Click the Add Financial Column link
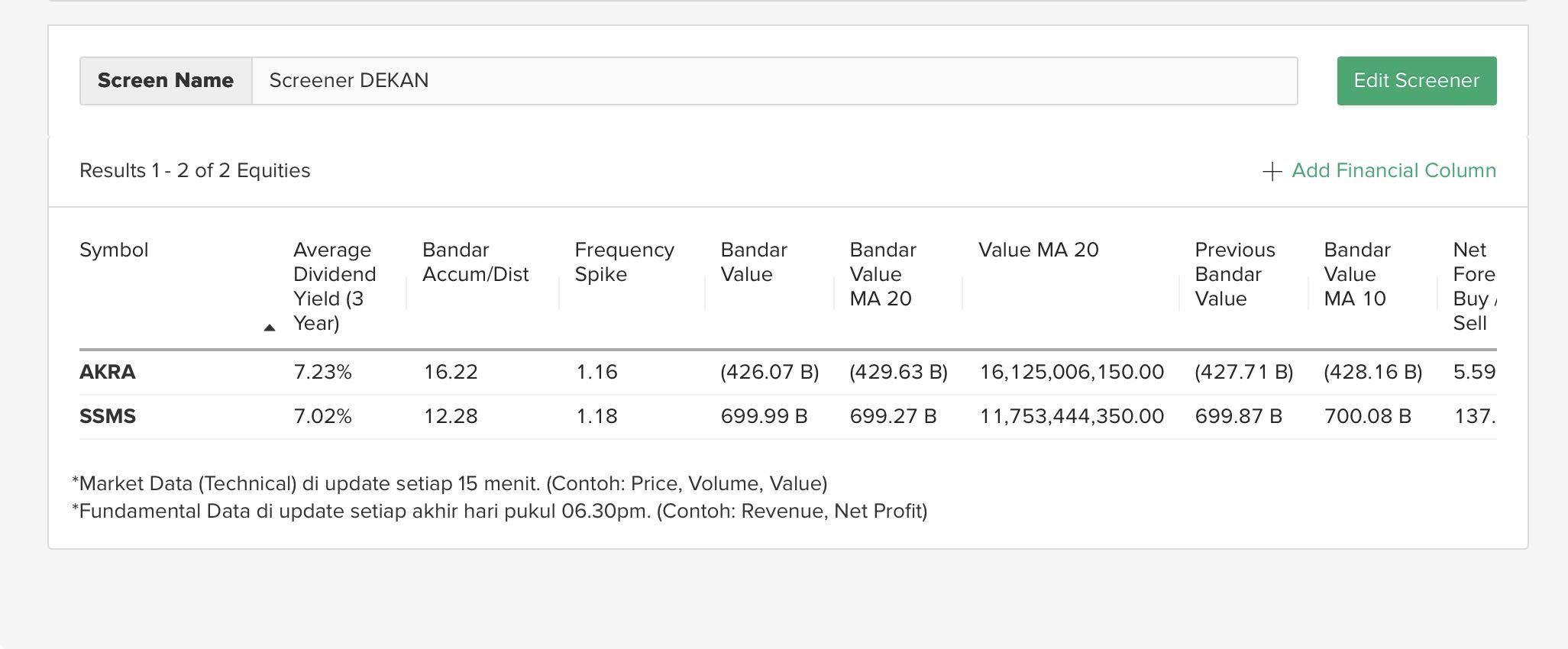This screenshot has height=649, width=1568. 1393,171
